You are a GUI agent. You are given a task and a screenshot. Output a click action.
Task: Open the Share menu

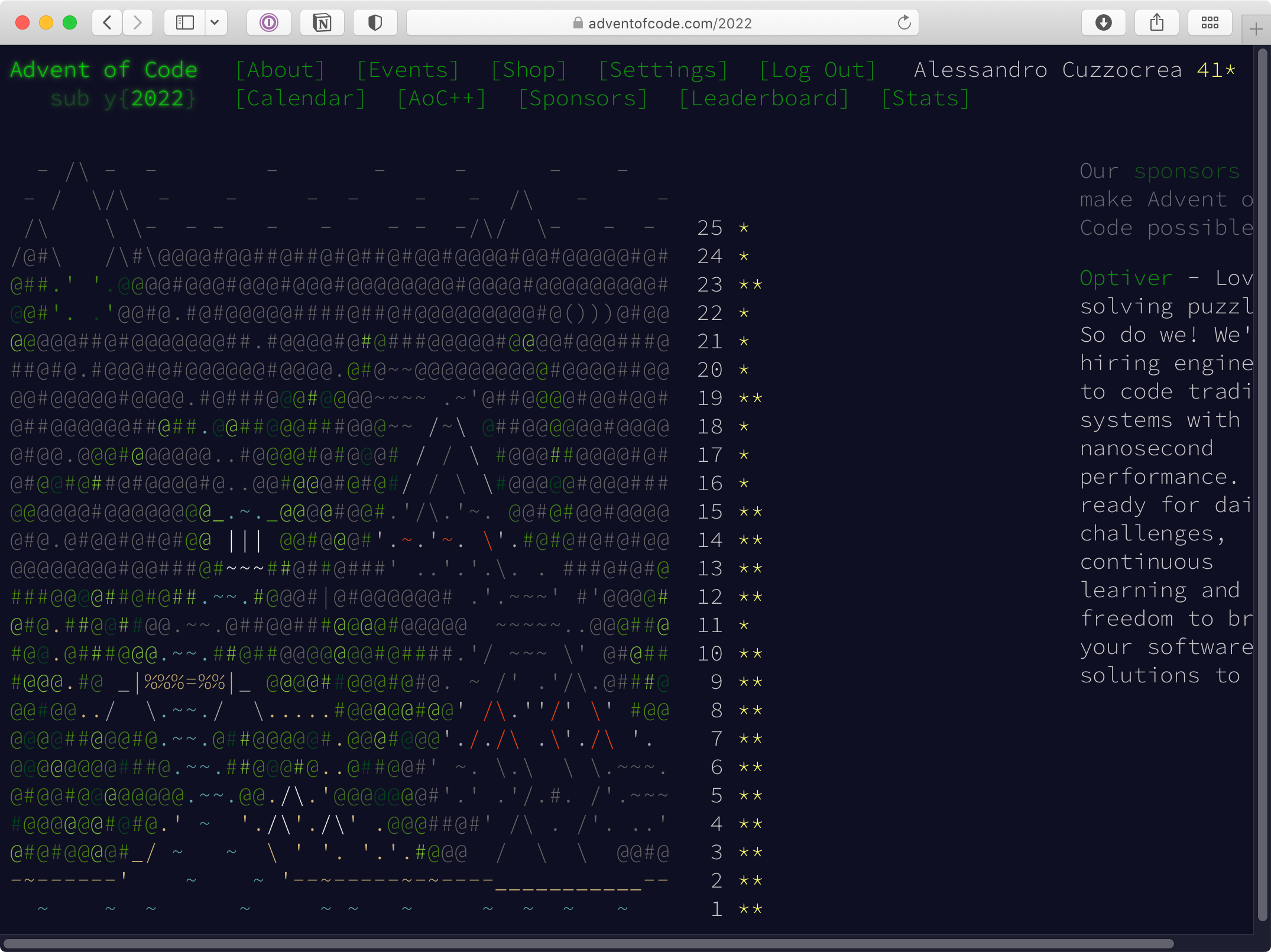(x=1156, y=22)
